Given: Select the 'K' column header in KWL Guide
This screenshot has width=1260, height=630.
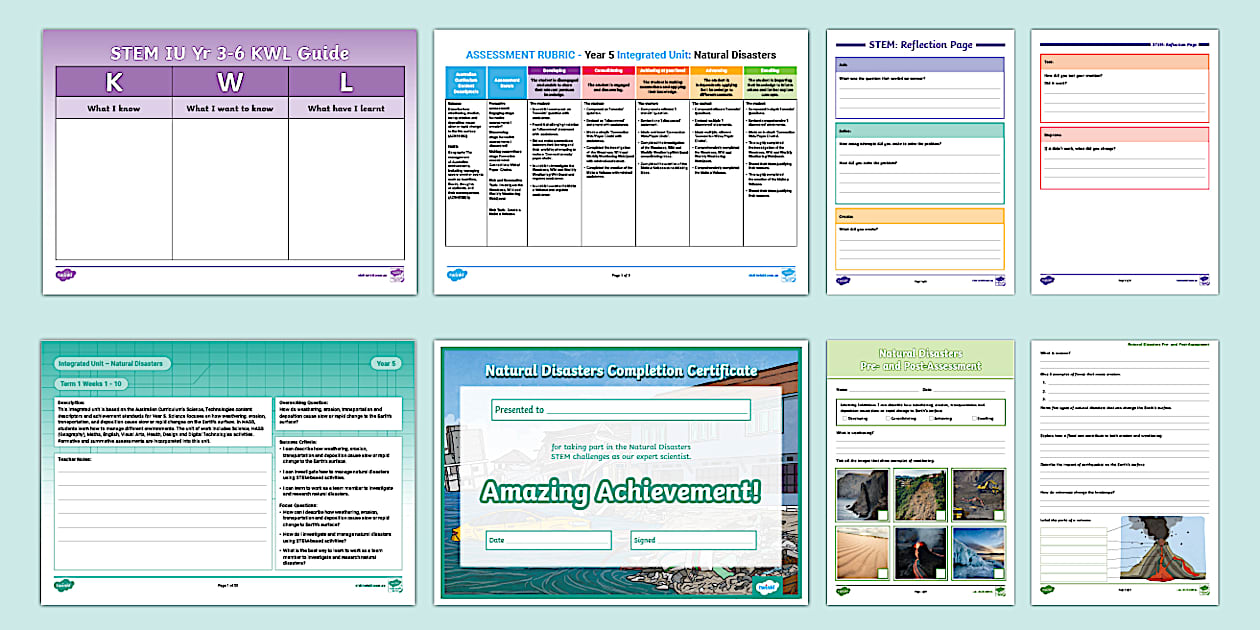Looking at the screenshot, I should pyautogui.click(x=113, y=81).
